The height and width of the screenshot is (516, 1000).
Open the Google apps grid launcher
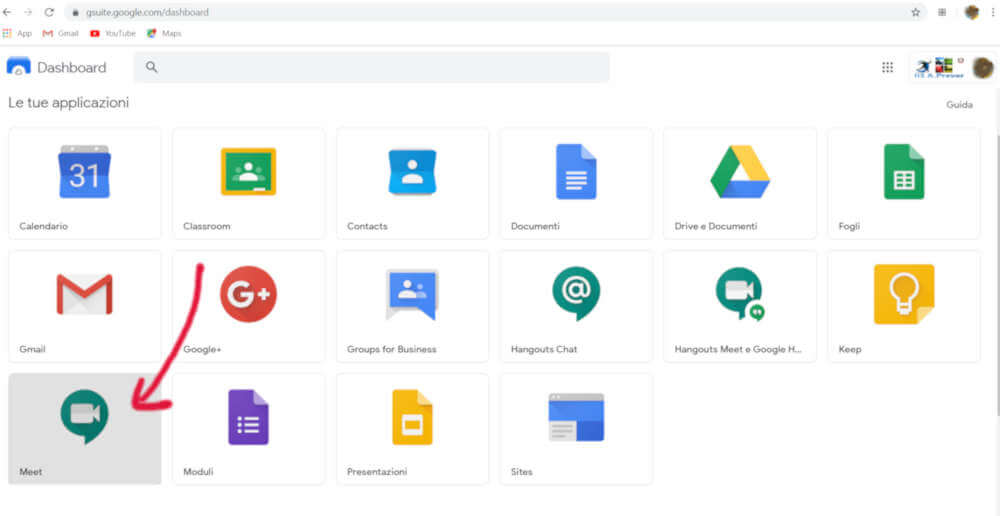click(887, 67)
